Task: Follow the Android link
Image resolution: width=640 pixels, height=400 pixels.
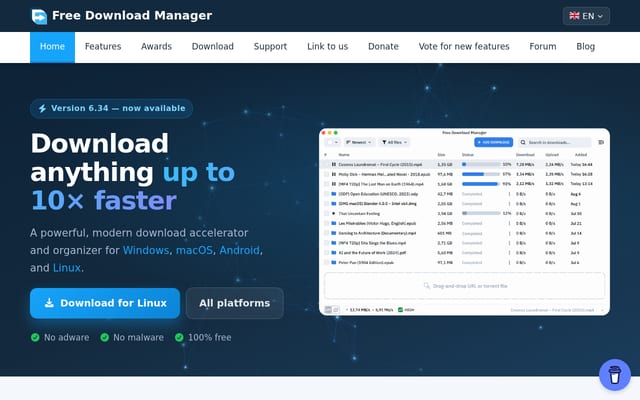Action: (x=240, y=250)
